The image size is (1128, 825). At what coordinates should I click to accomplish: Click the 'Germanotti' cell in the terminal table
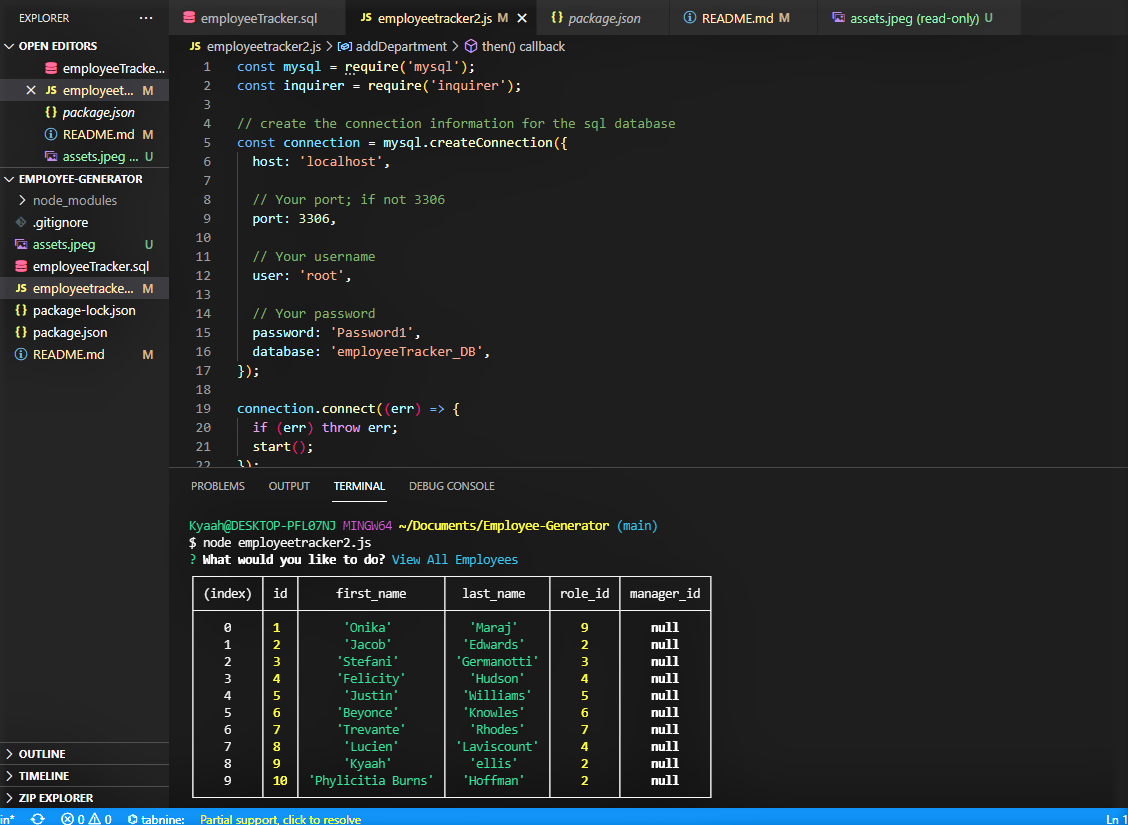497,661
